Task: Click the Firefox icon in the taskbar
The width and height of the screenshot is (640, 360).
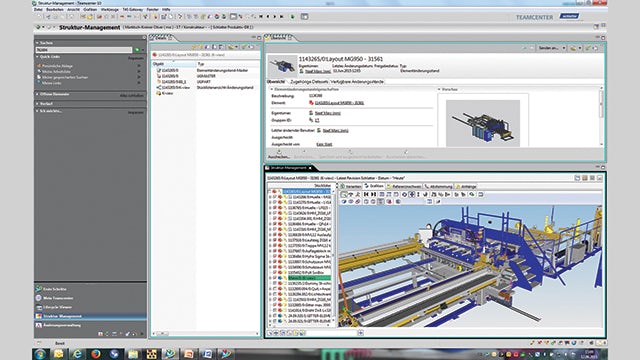Action: [96, 354]
